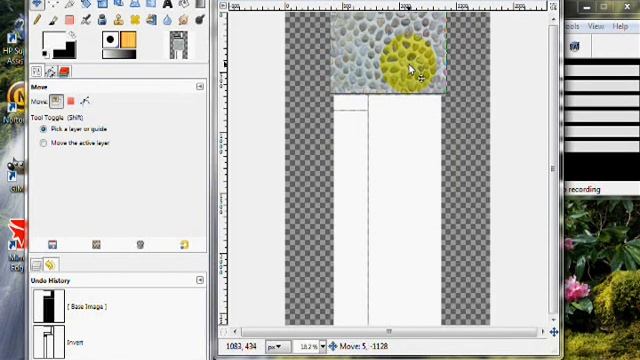Select the Heal tool

(135, 19)
